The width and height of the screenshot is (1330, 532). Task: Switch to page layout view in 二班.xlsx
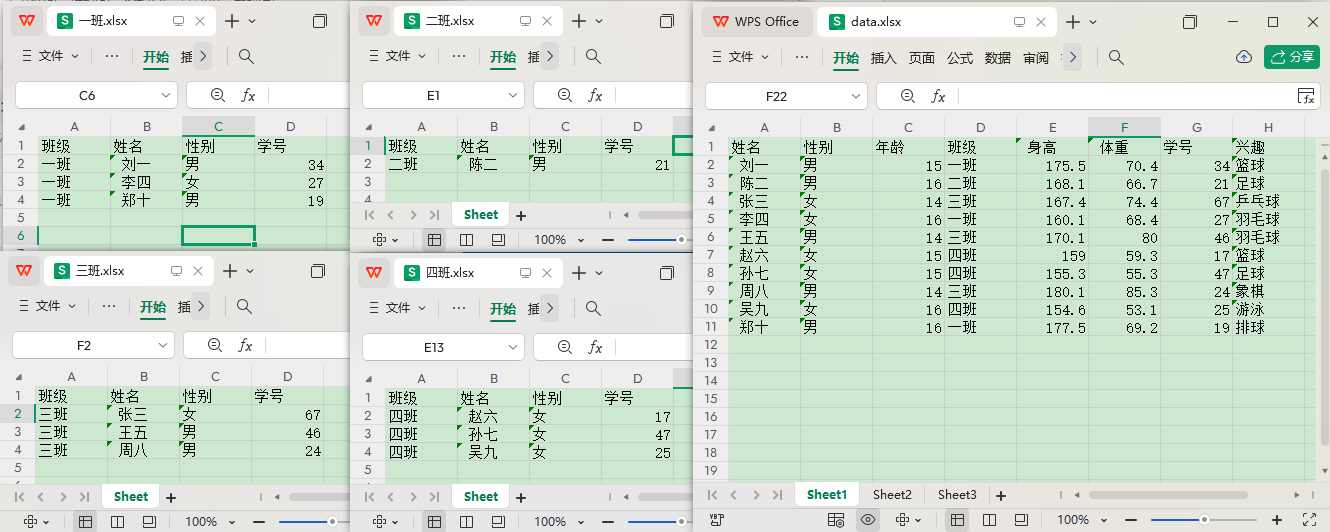click(466, 240)
